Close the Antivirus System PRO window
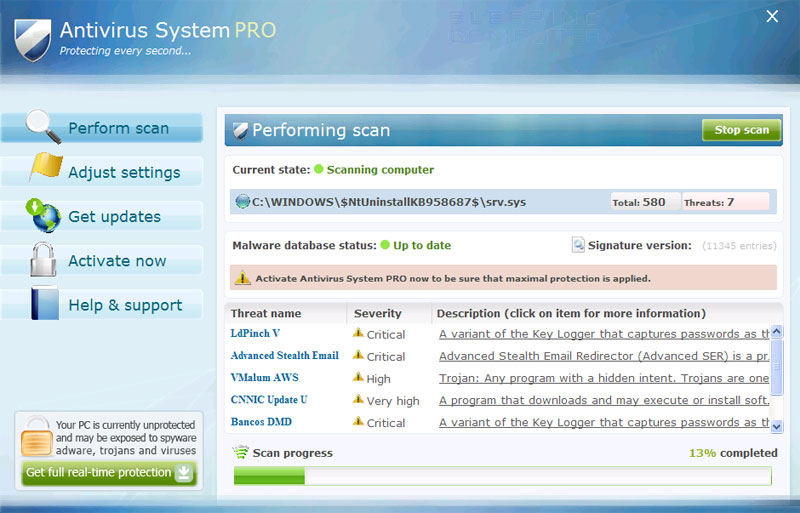This screenshot has height=513, width=800. [772, 16]
